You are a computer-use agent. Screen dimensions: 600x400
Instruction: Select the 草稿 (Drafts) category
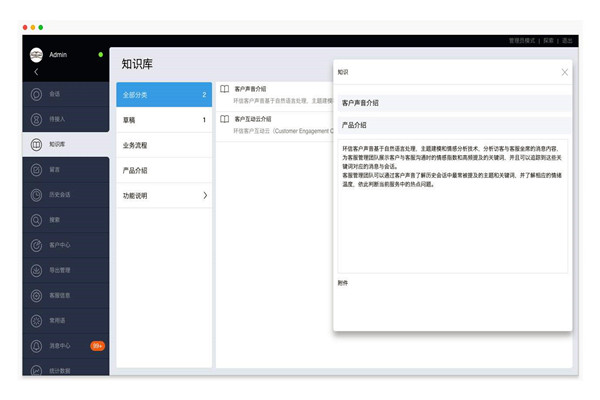click(164, 120)
